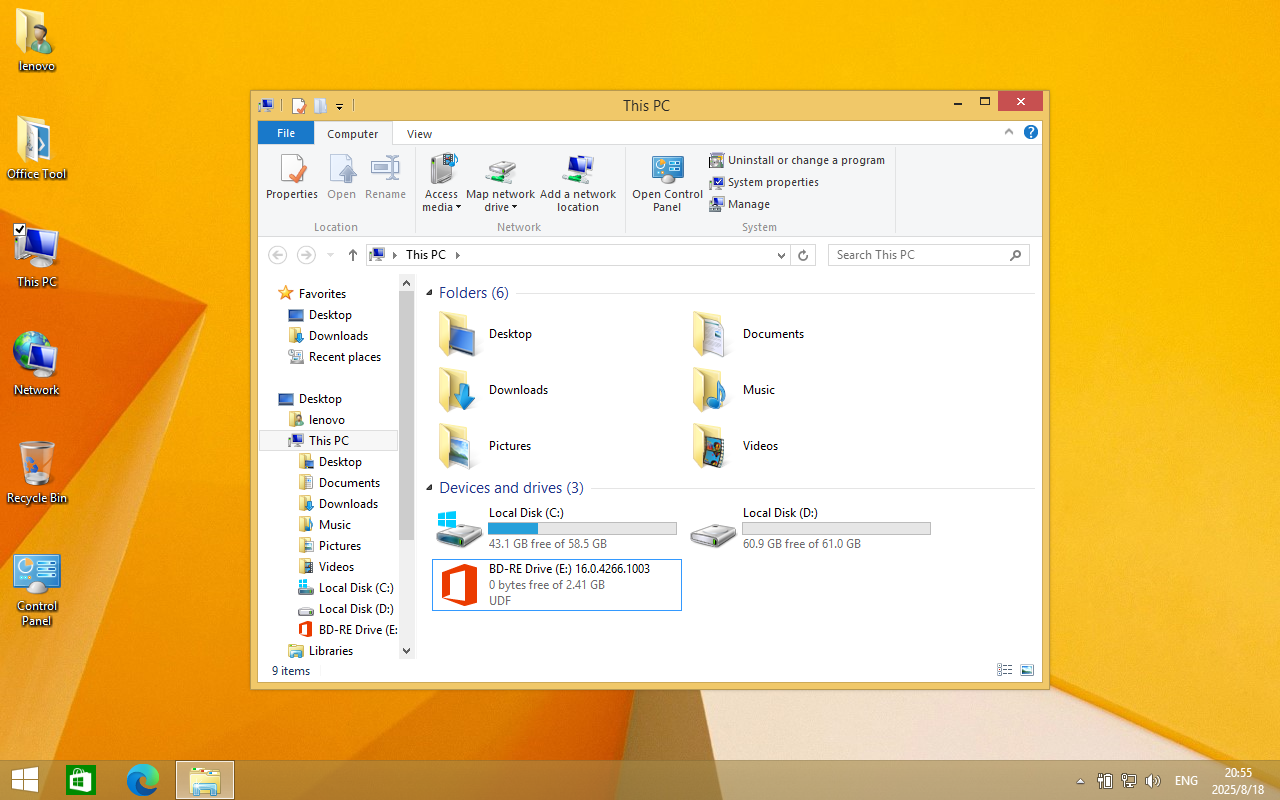Click Add a network location icon

[578, 170]
